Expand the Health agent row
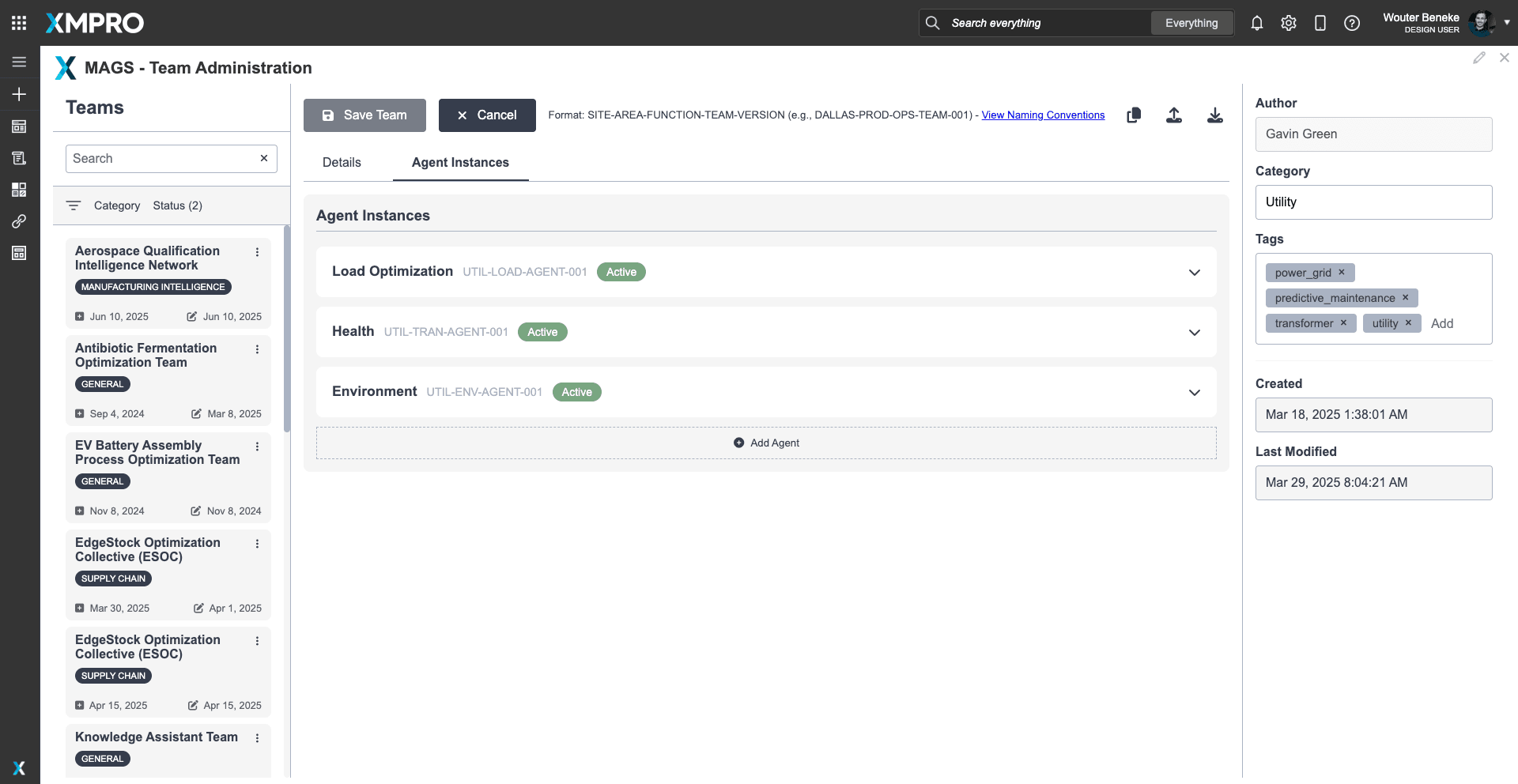Image resolution: width=1518 pixels, height=784 pixels. click(1194, 333)
